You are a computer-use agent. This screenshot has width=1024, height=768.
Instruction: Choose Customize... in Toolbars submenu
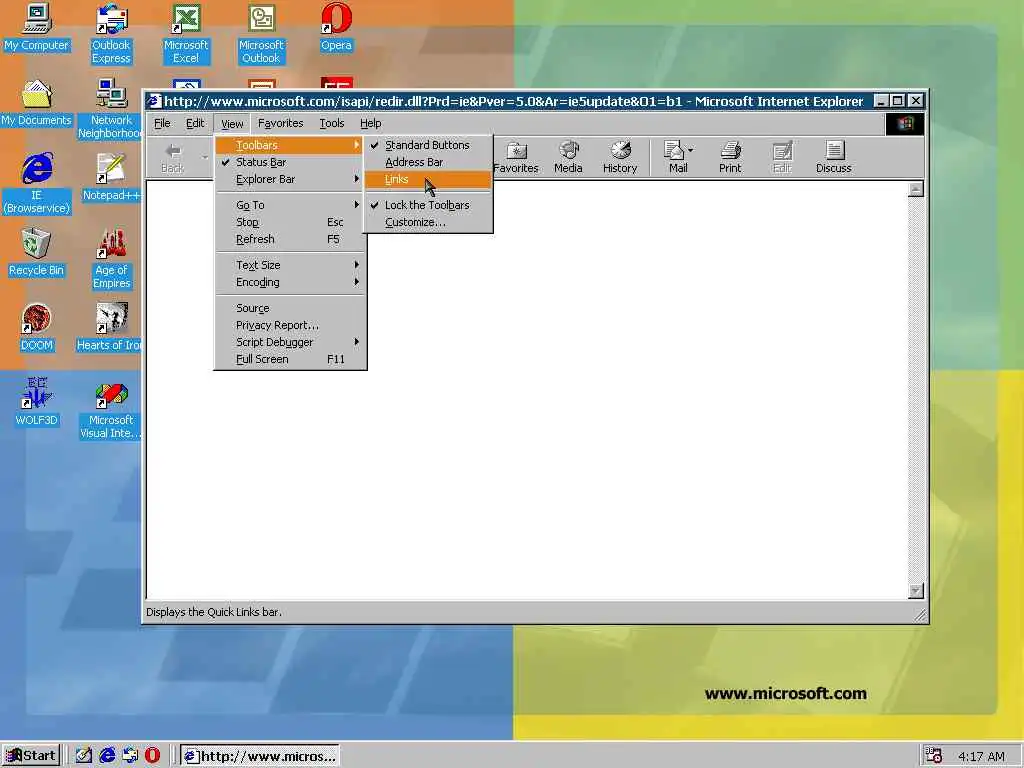[428, 222]
